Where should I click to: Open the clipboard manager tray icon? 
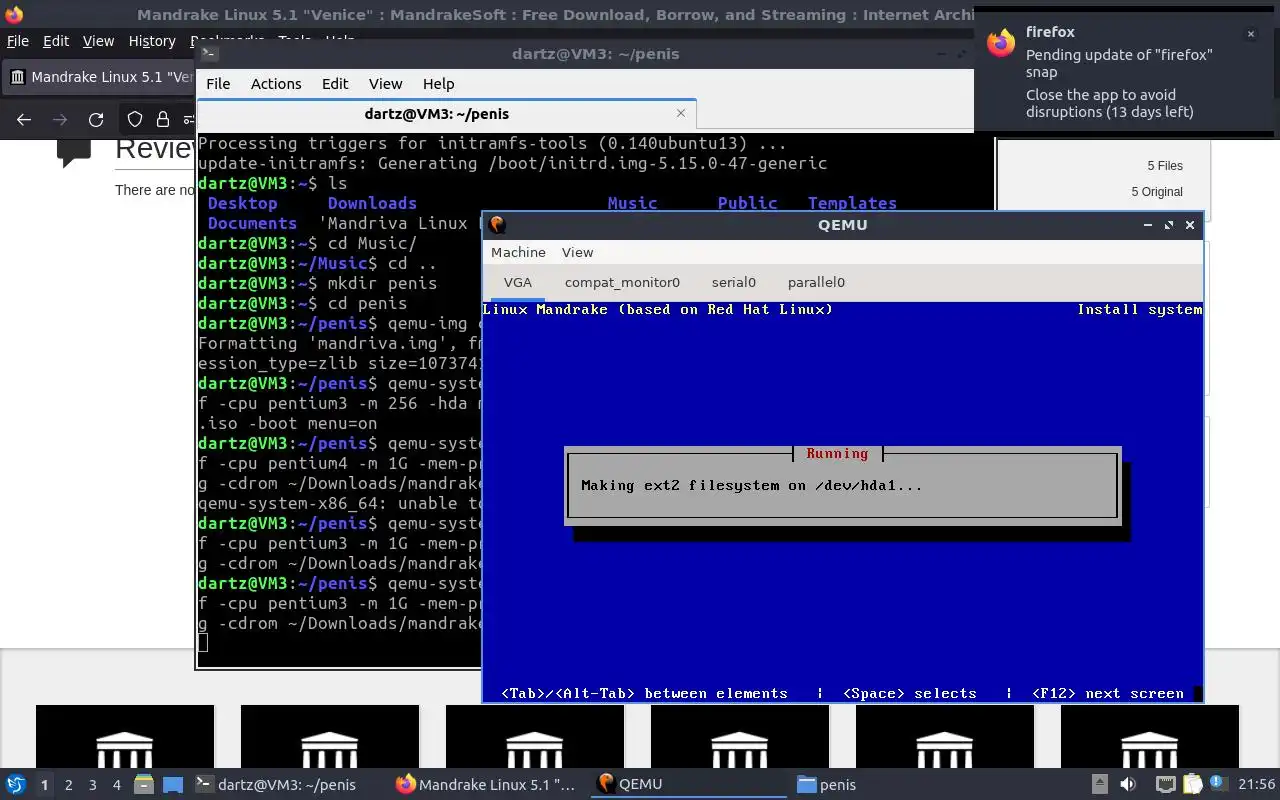click(1192, 785)
